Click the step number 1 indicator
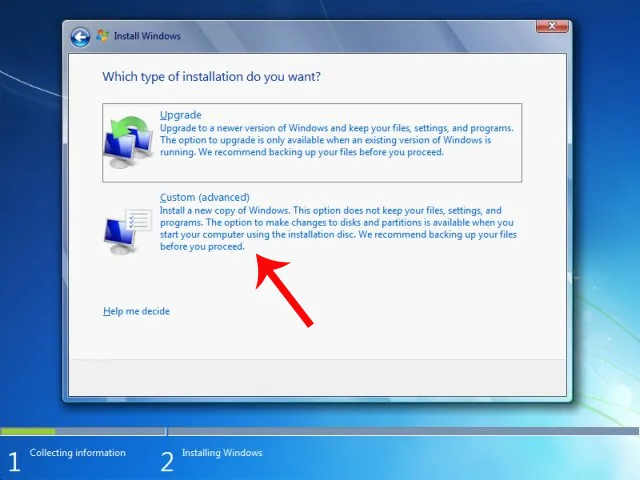The image size is (640, 480). (14, 461)
